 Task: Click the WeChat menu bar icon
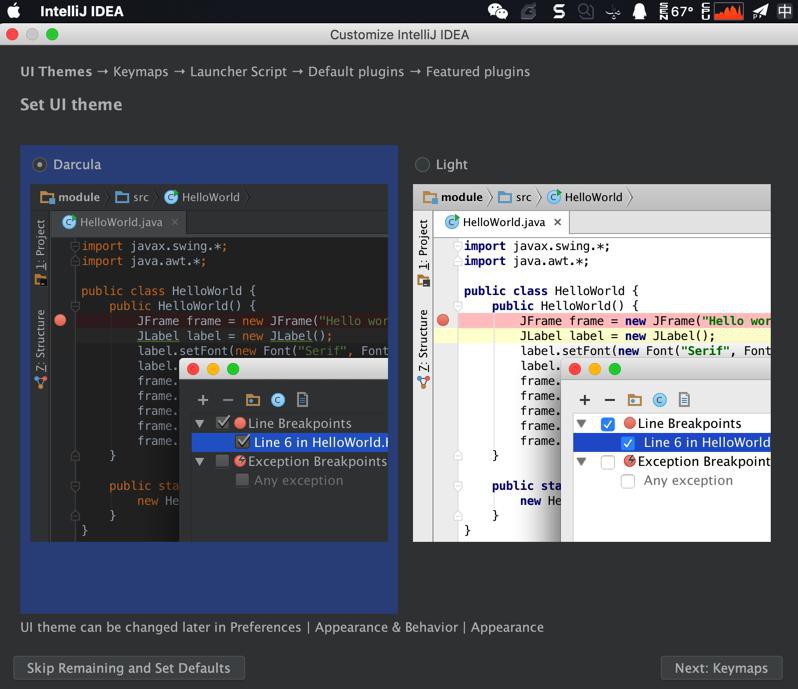tap(497, 11)
